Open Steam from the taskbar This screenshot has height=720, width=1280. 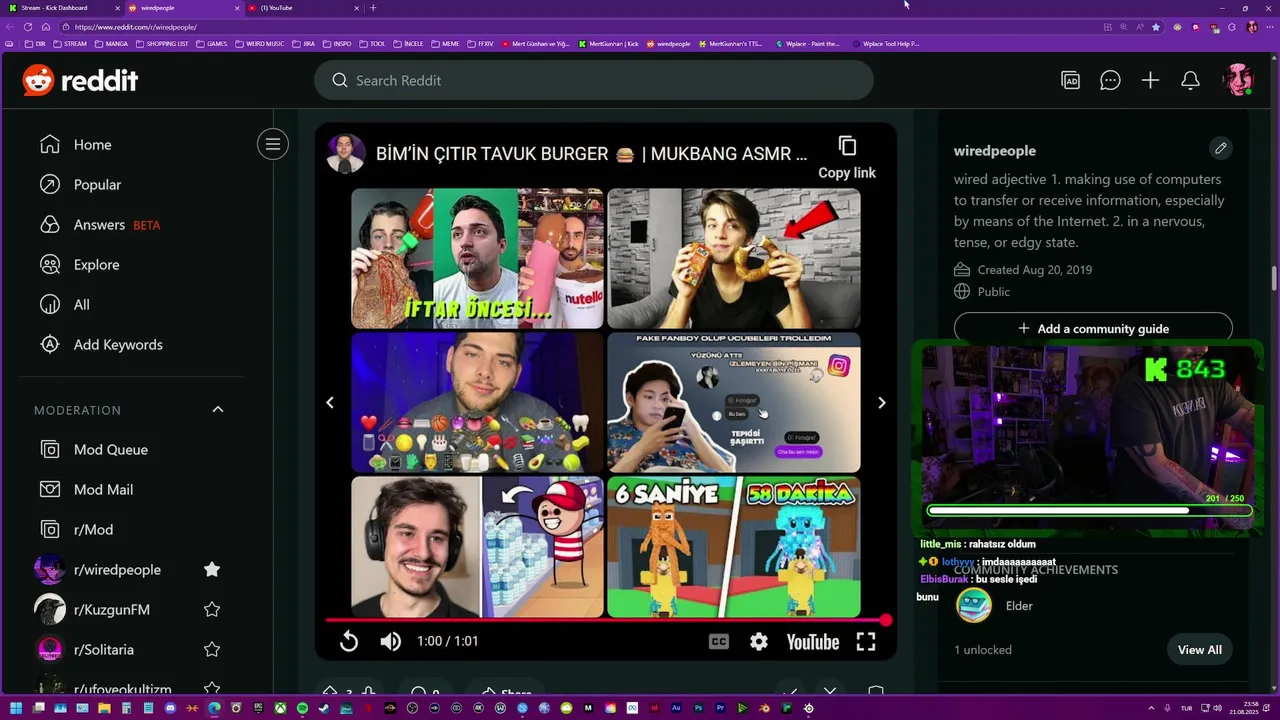(324, 708)
